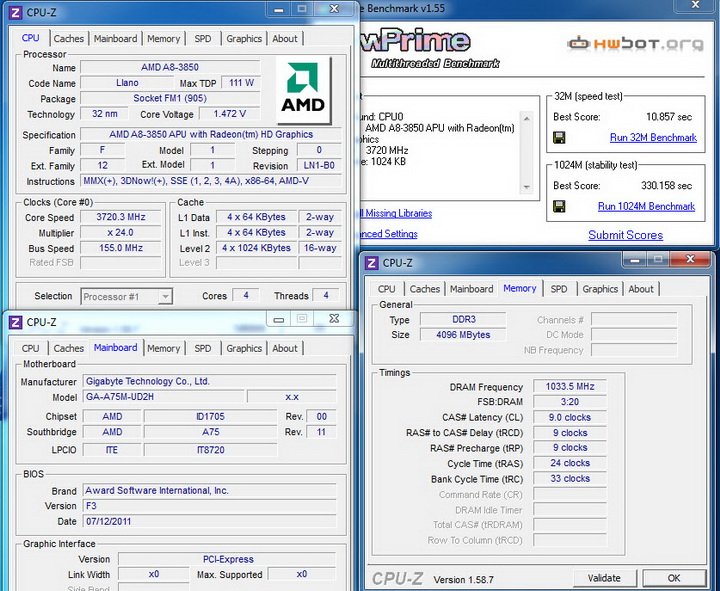The image size is (720, 591).
Task: Open Mainboard tab in the top CPU-Z window
Action: [x=115, y=39]
